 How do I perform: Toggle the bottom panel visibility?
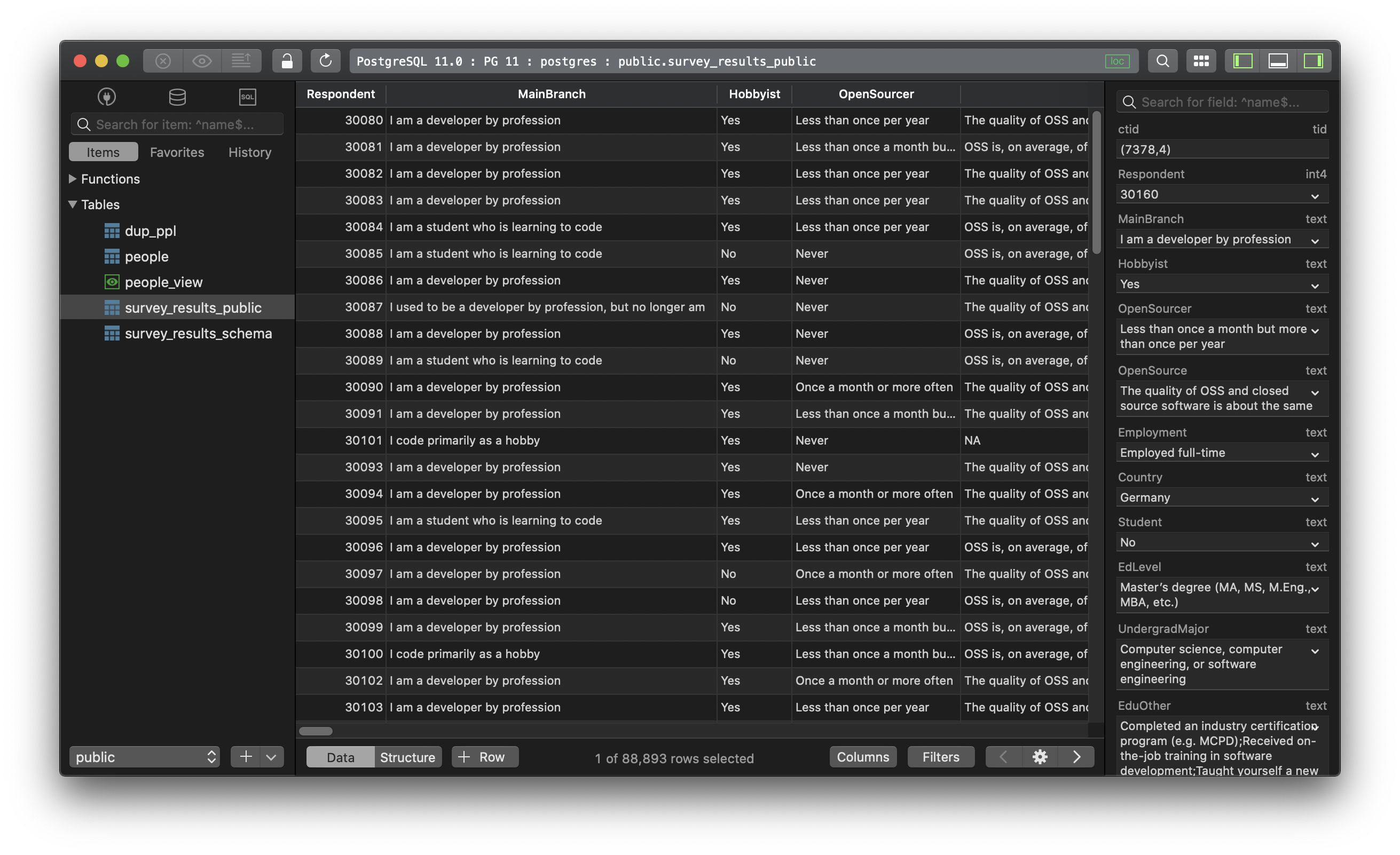tap(1278, 61)
